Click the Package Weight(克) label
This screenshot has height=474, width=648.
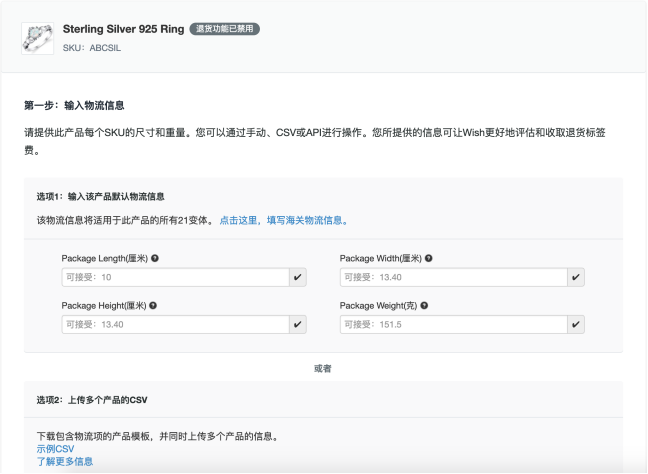coord(378,306)
